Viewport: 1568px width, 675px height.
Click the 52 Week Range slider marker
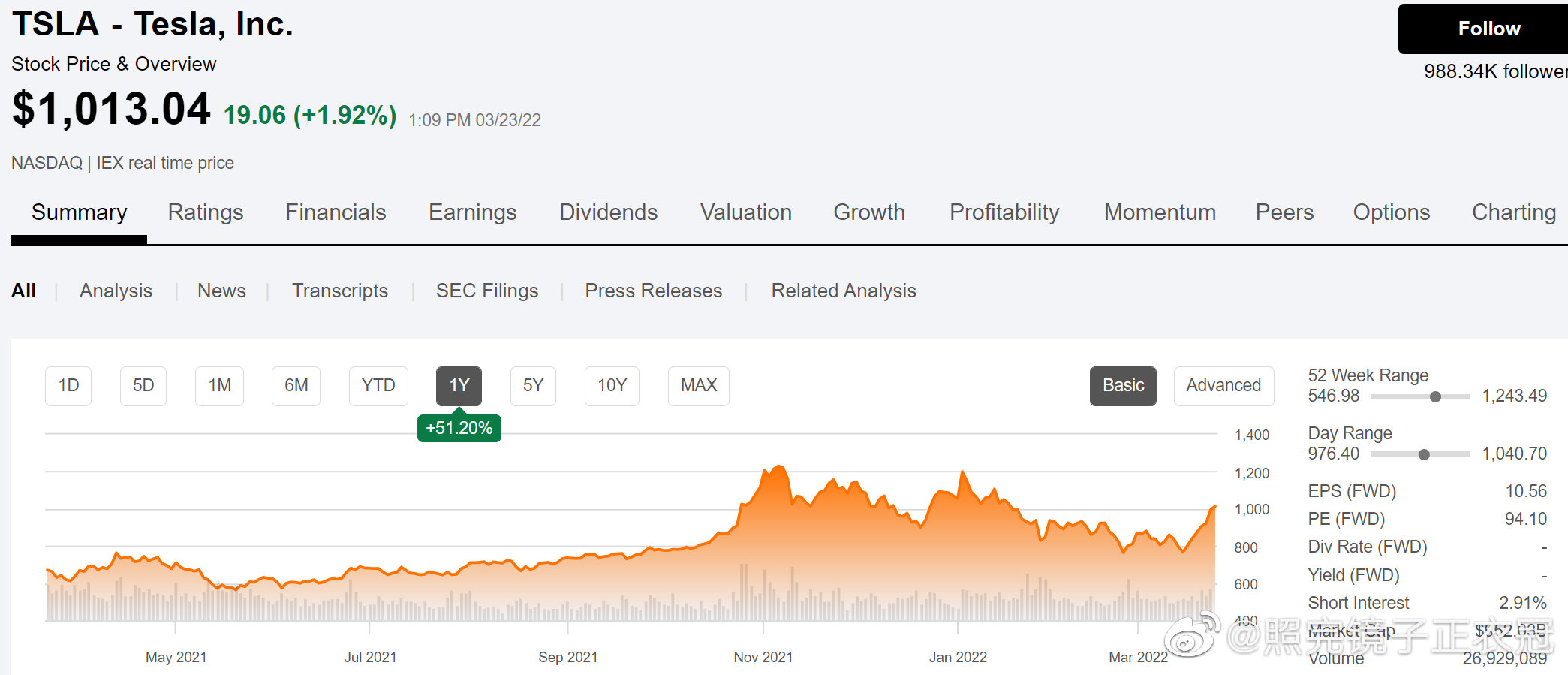point(1435,396)
